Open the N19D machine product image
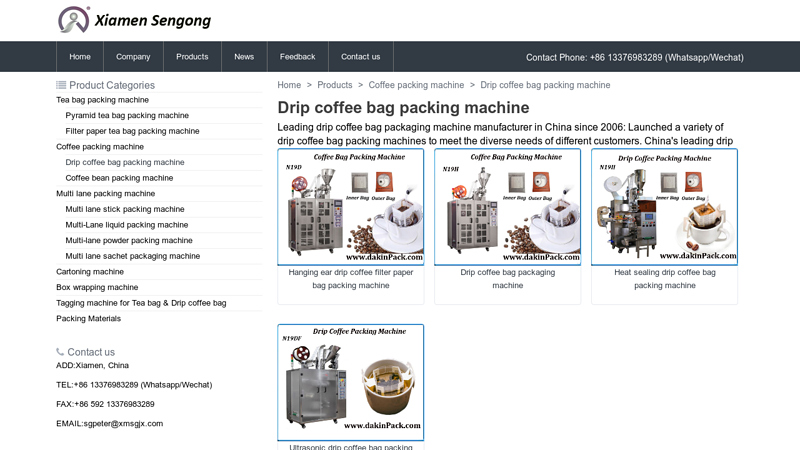Screen dimensions: 800x450 (x=351, y=207)
